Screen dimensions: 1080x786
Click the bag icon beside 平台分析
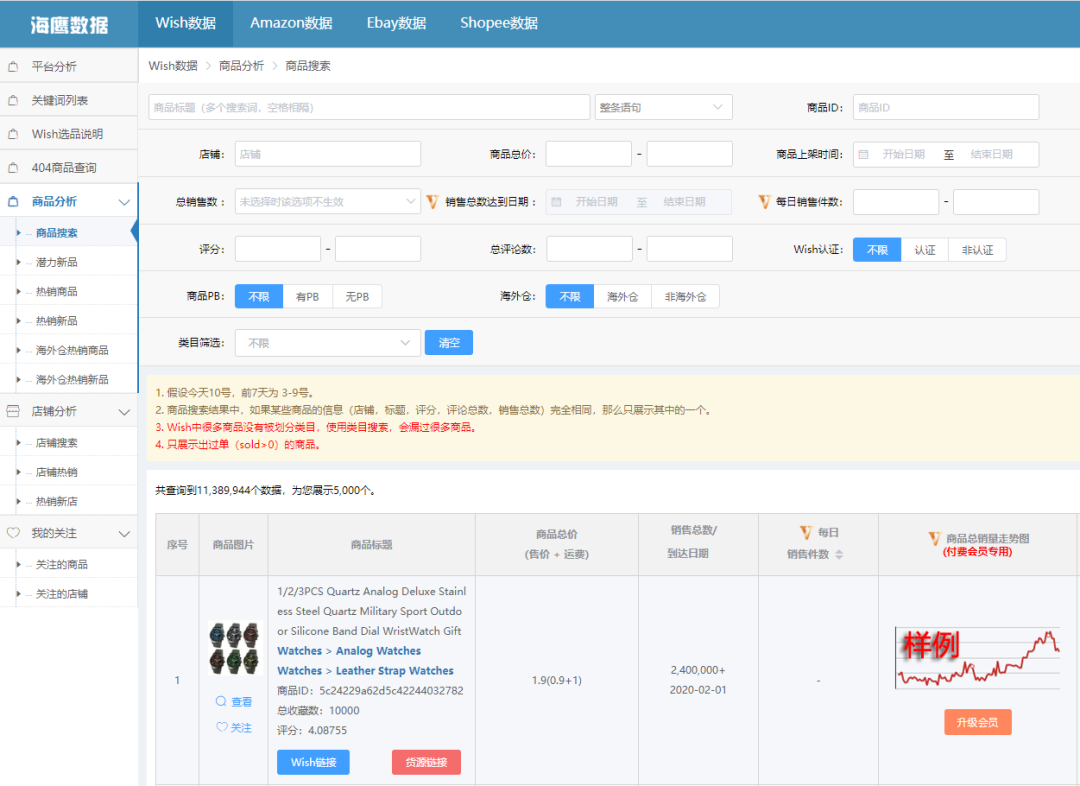click(13, 67)
